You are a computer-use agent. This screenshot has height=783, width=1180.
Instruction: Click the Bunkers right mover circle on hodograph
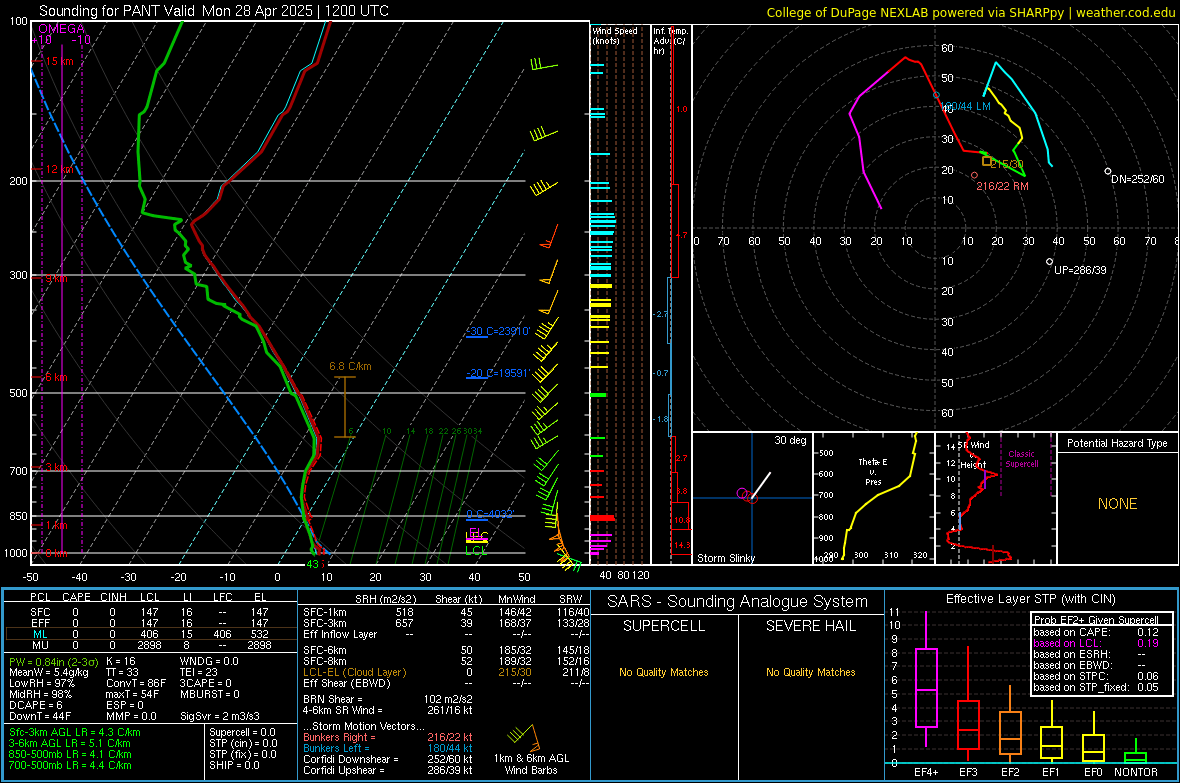(x=975, y=175)
